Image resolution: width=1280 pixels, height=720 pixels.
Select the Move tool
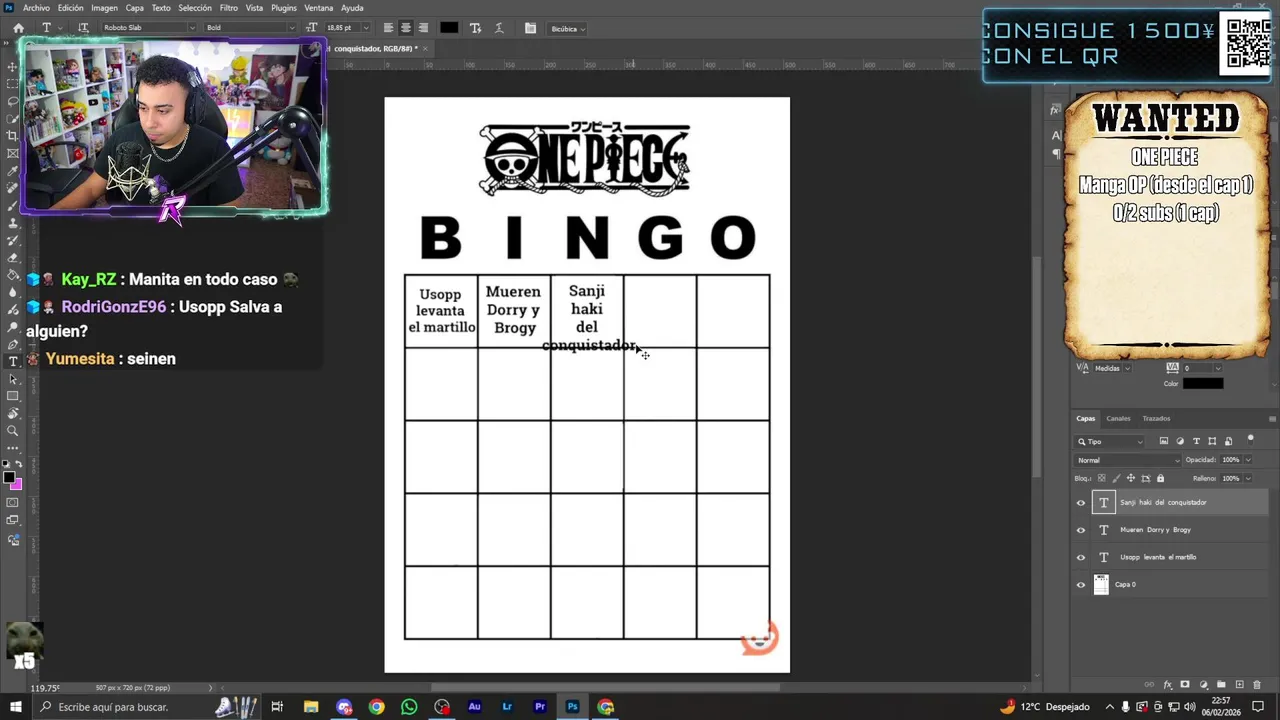point(13,66)
